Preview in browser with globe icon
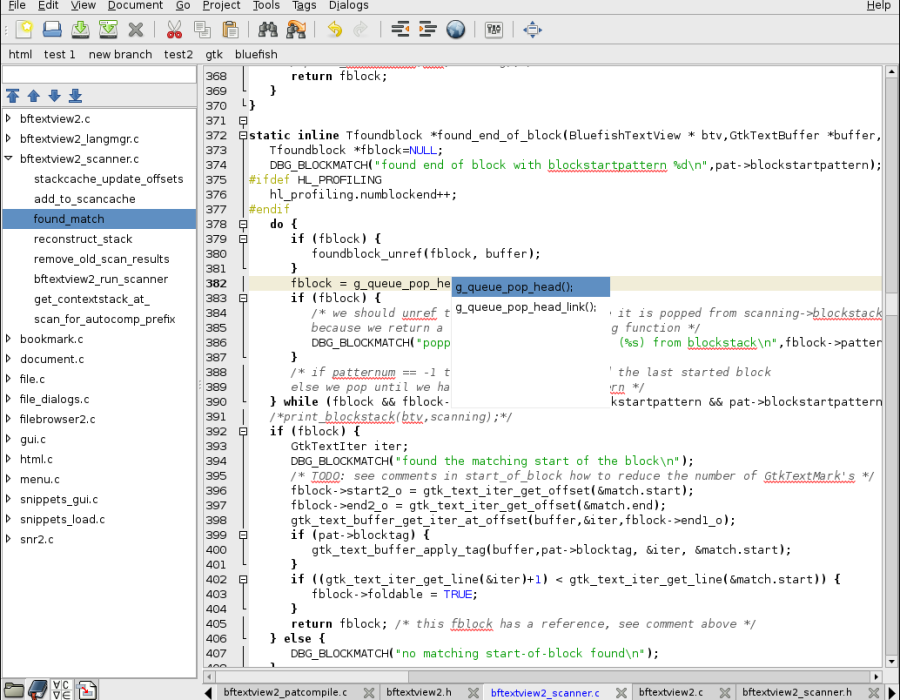Viewport: 900px width, 700px height. pos(456,29)
